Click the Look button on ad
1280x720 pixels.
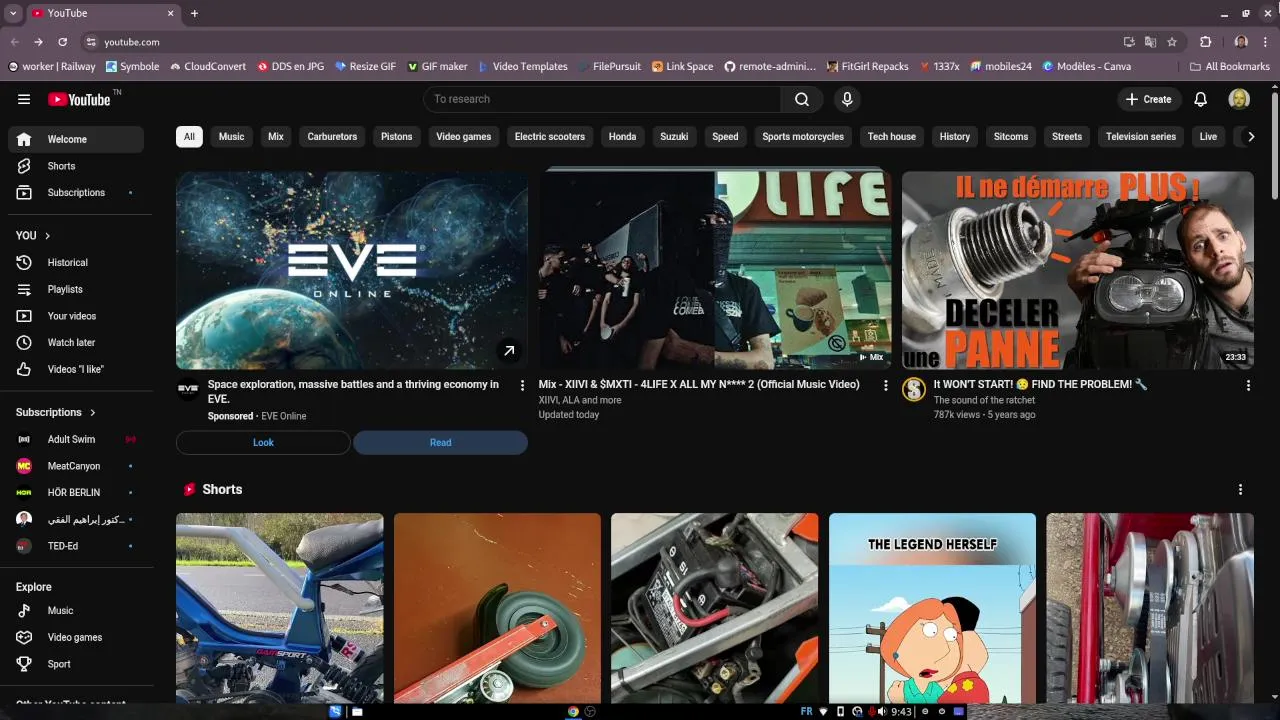pyautogui.click(x=263, y=442)
